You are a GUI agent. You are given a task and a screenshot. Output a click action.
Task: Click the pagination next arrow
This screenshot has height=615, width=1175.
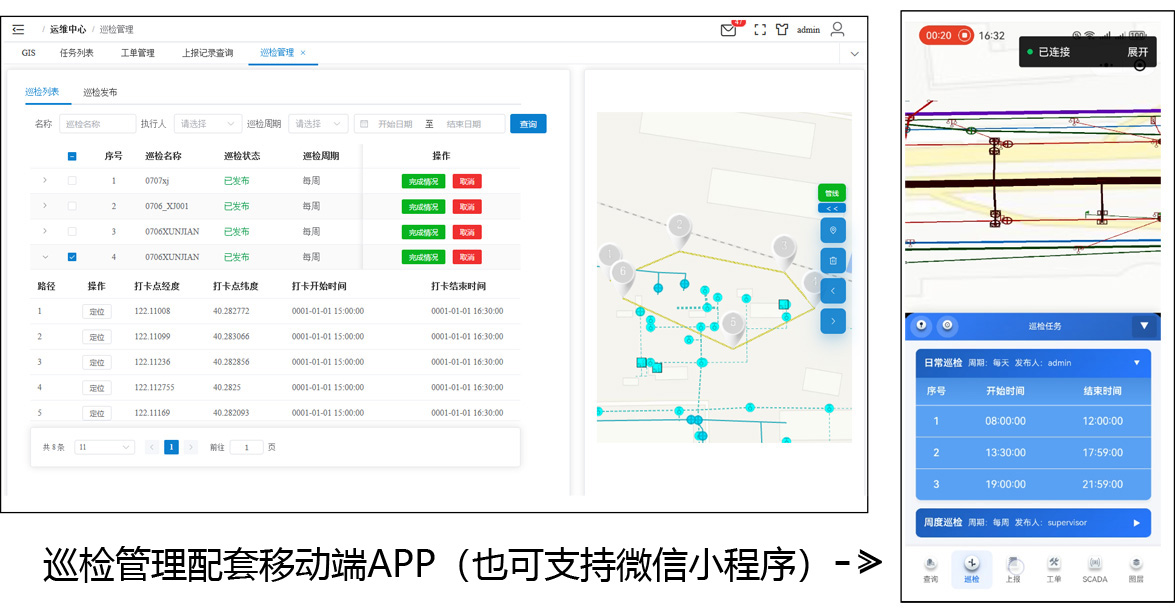click(x=191, y=447)
